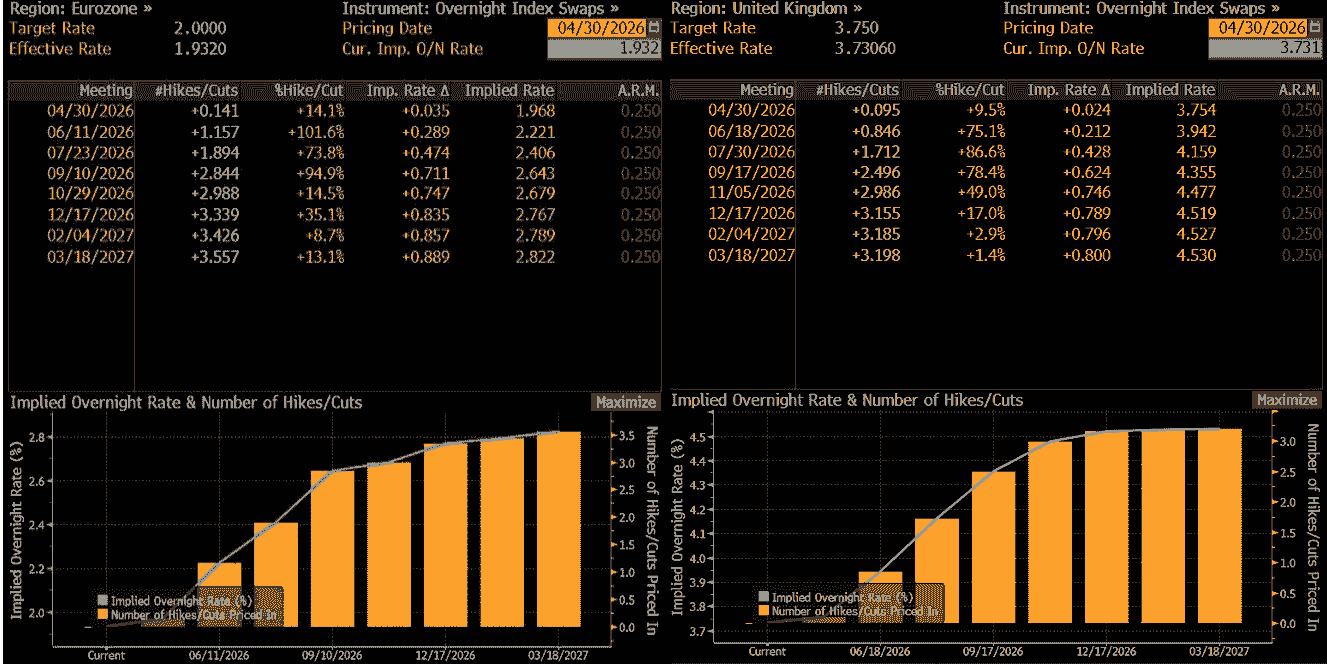The height and width of the screenshot is (664, 1327).
Task: Select the 06/11/2026 meeting row in the Eurozone table
Action: pos(334,131)
